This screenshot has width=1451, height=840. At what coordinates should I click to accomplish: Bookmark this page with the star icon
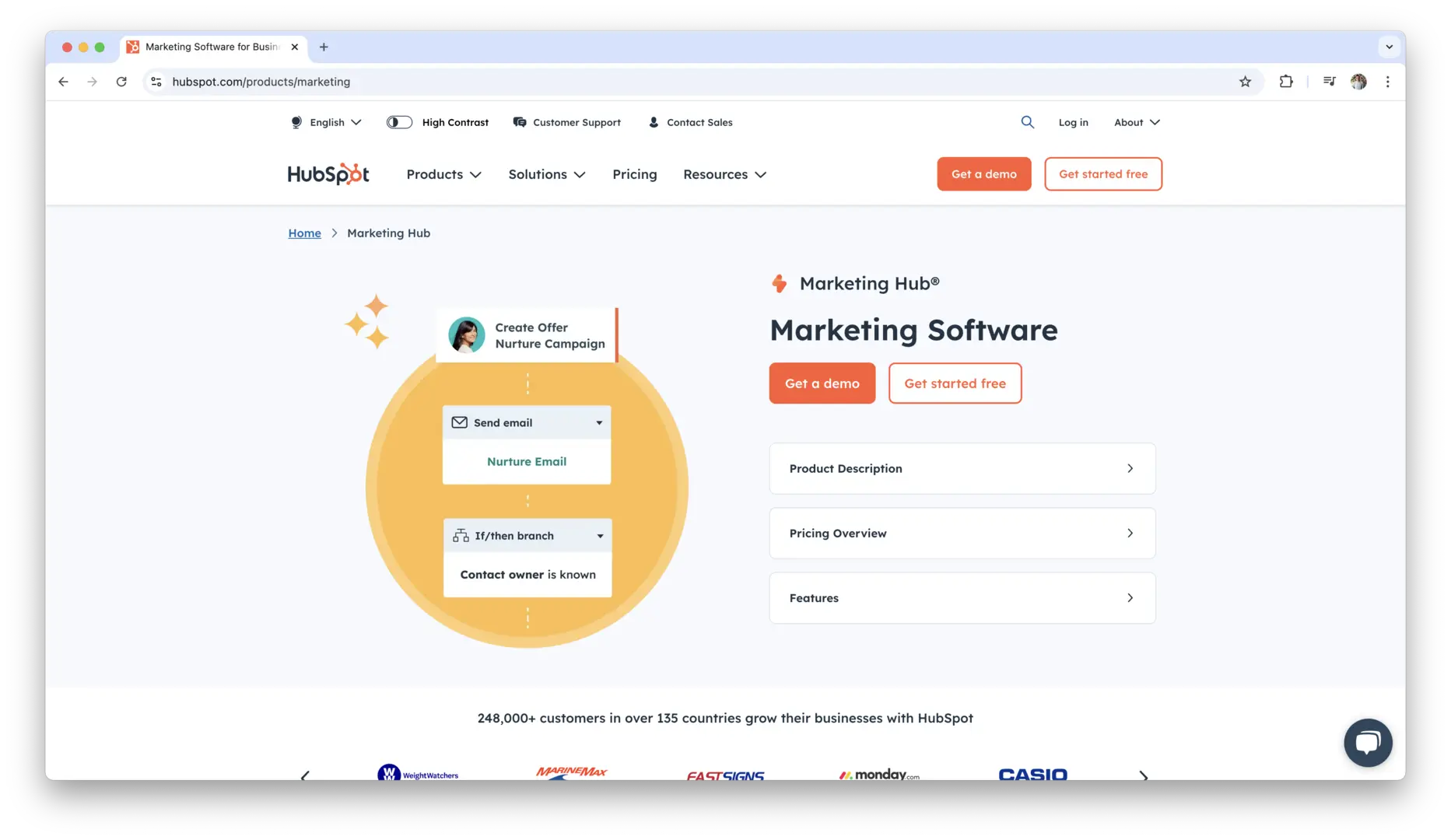1245,82
